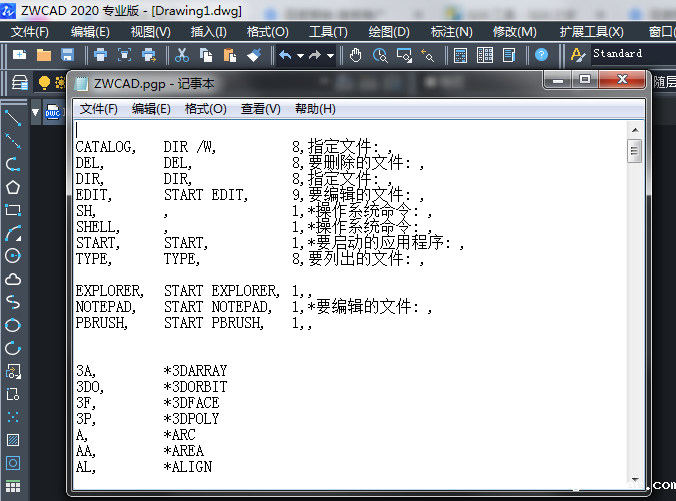Image resolution: width=676 pixels, height=501 pixels.
Task: Expand the Redo history dropdown arrow
Action: (x=330, y=55)
